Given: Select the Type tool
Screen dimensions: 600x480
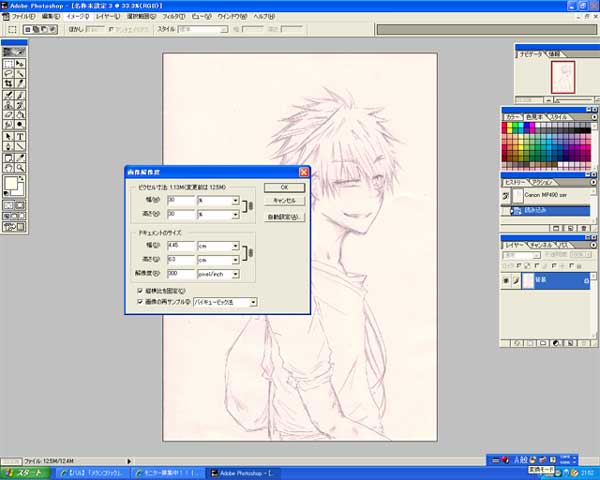Looking at the screenshot, I should 20,135.
